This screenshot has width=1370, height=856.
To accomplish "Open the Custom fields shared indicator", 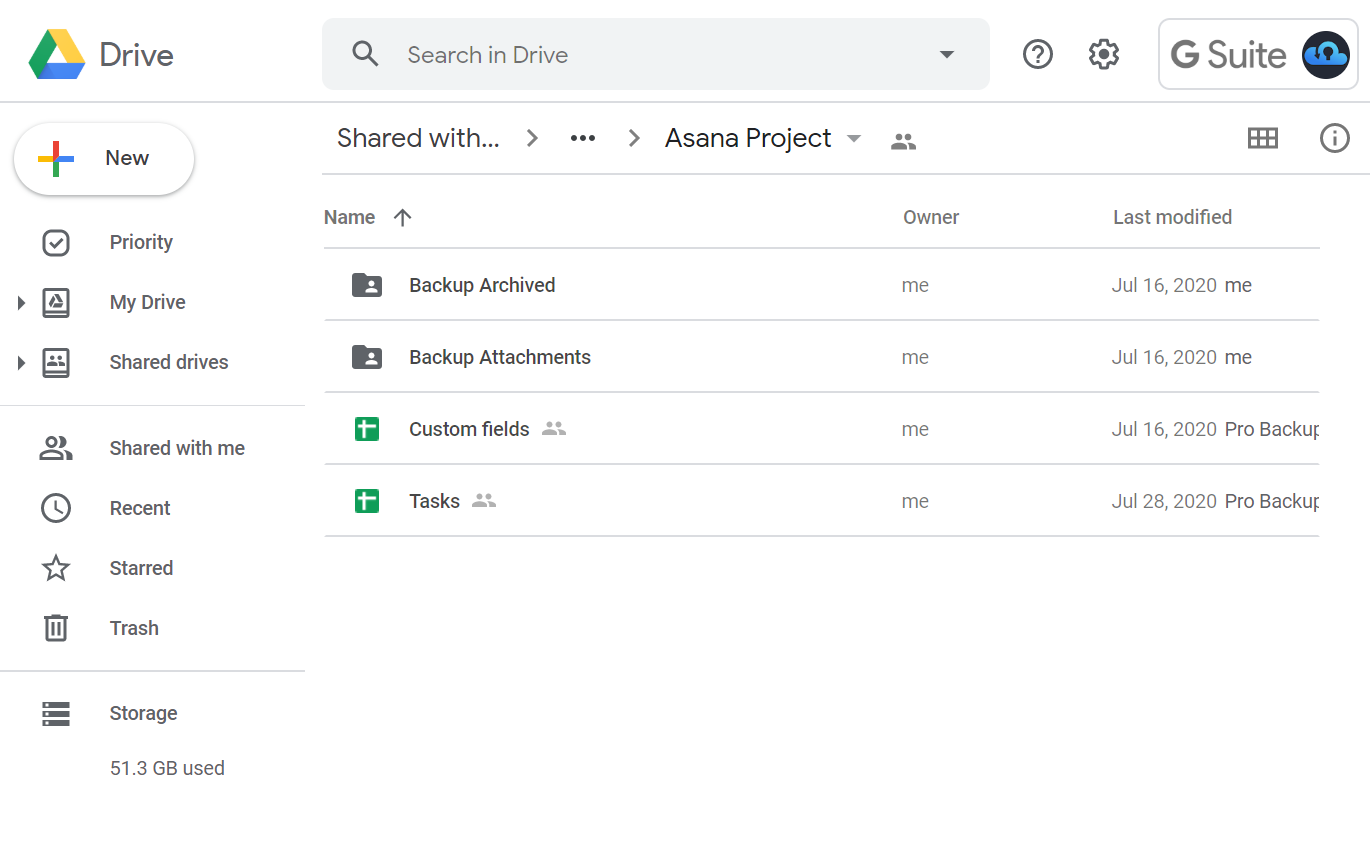I will tap(554, 428).
